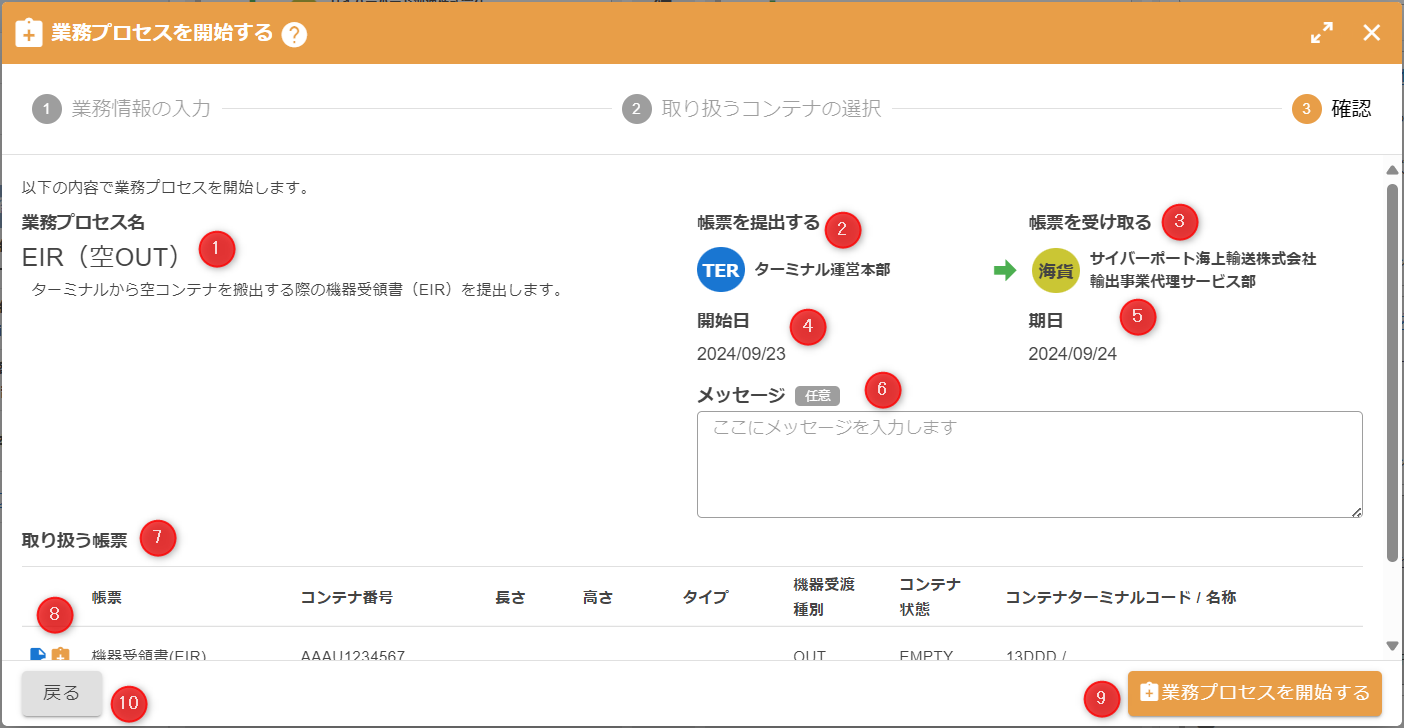
Task: Click the green arrow between organizations
Action: click(1004, 270)
